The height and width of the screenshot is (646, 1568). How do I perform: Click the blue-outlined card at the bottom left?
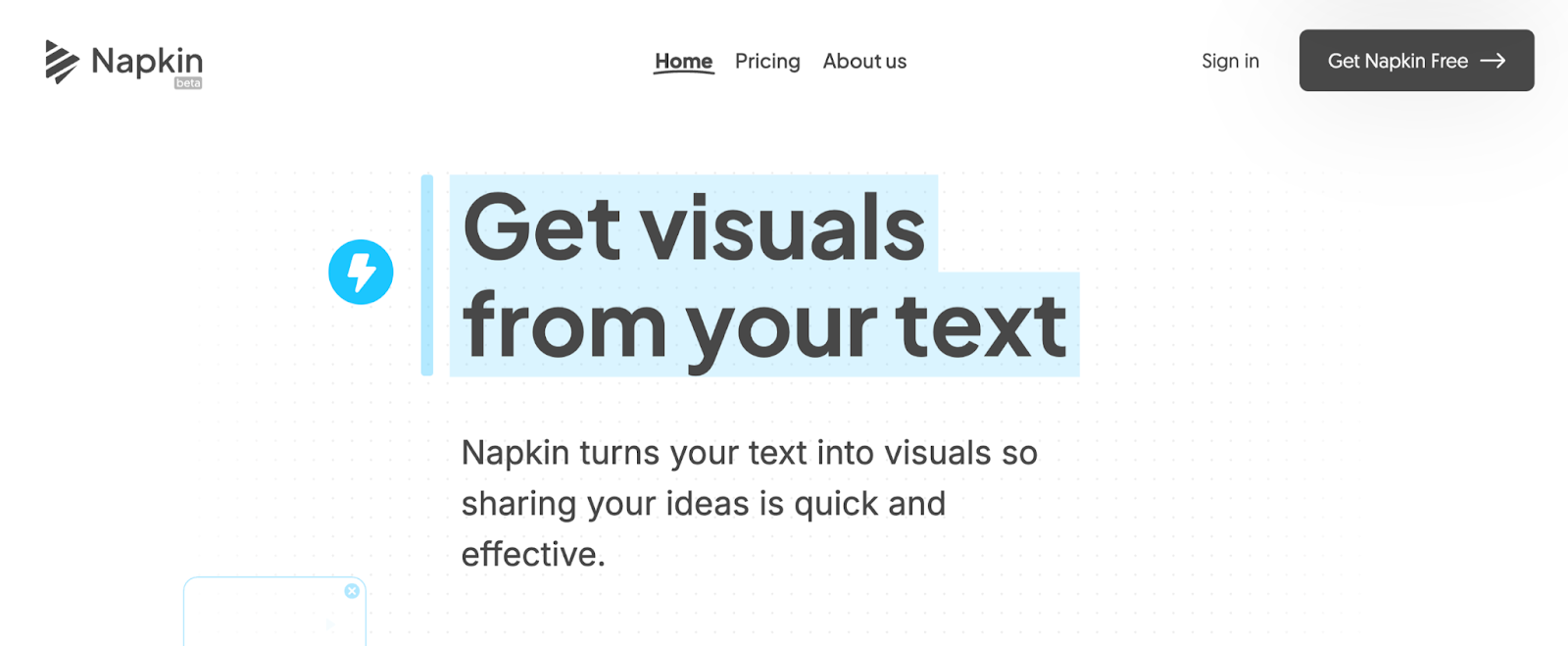pyautogui.click(x=274, y=616)
